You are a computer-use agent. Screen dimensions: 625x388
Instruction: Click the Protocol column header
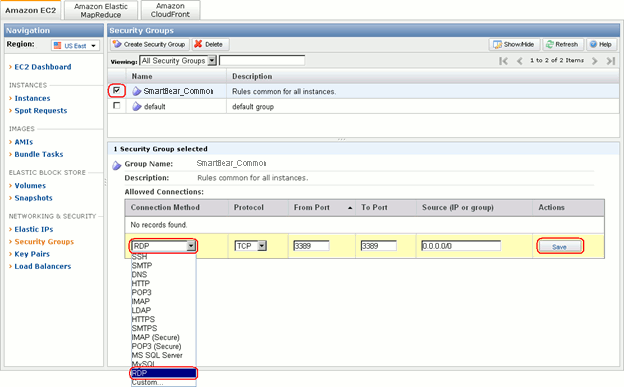[259, 208]
